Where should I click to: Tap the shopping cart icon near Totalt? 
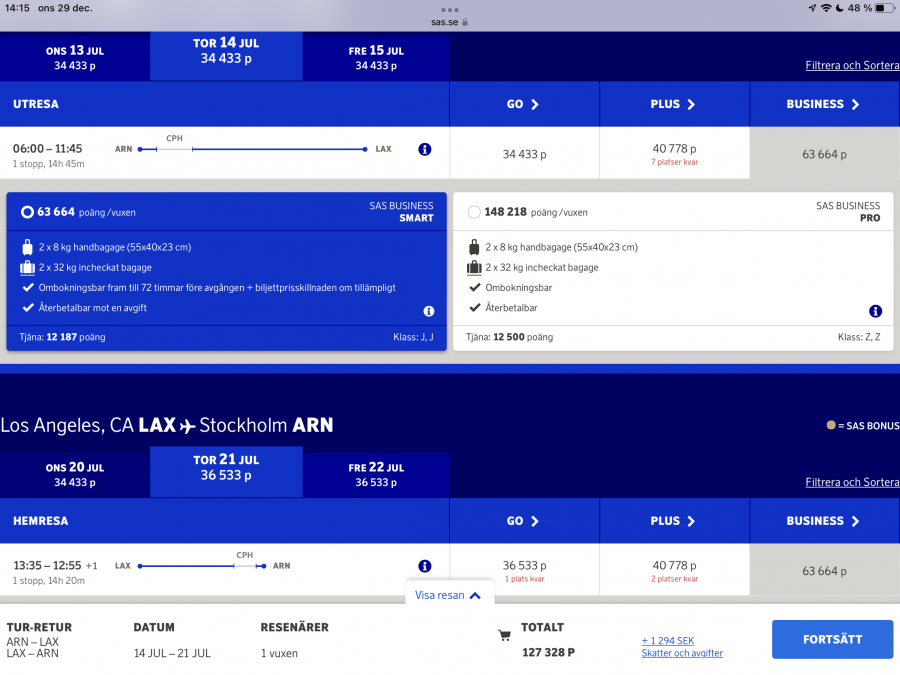click(505, 635)
